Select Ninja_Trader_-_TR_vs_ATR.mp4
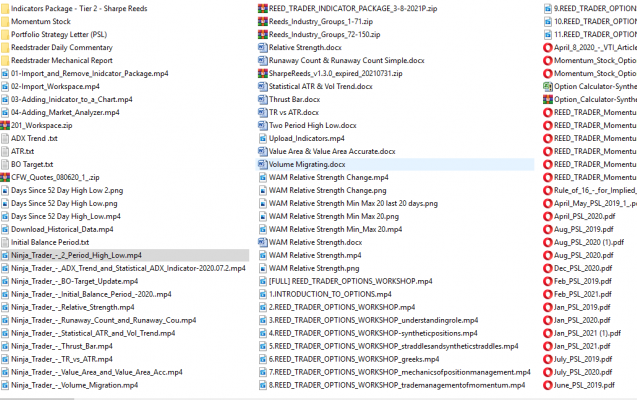This screenshot has height=400, width=637. tap(62, 359)
